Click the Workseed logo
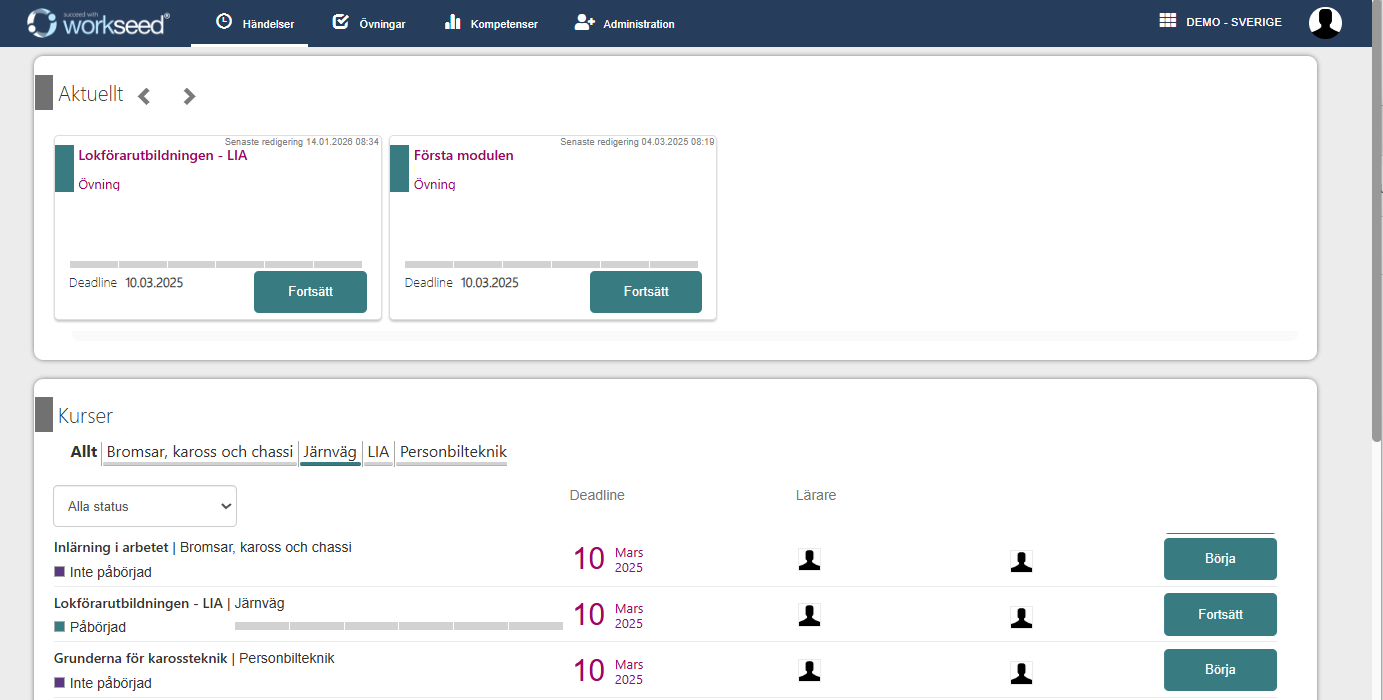 [98, 23]
